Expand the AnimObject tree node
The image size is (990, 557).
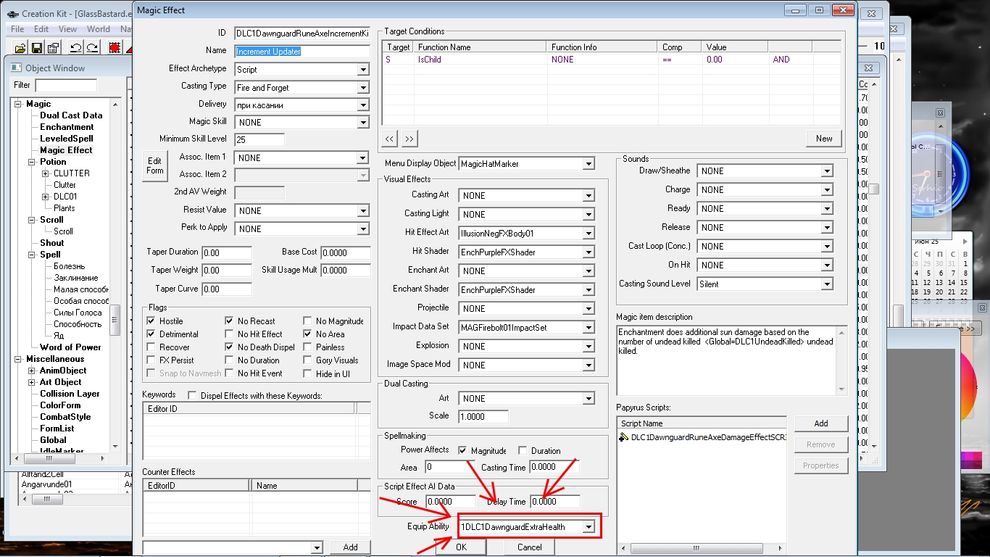(31, 371)
